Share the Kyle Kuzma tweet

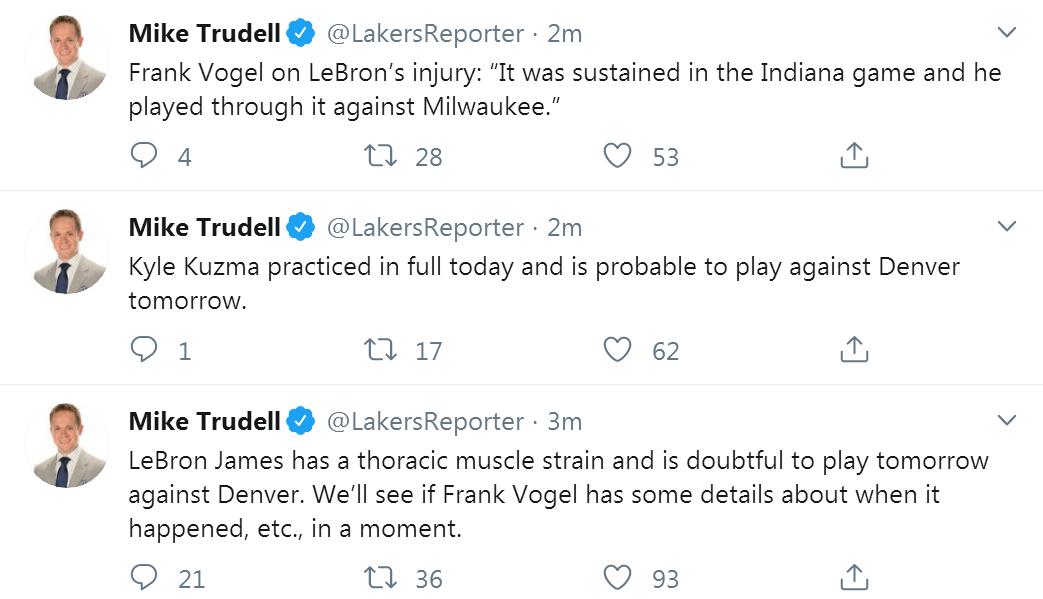tap(853, 350)
